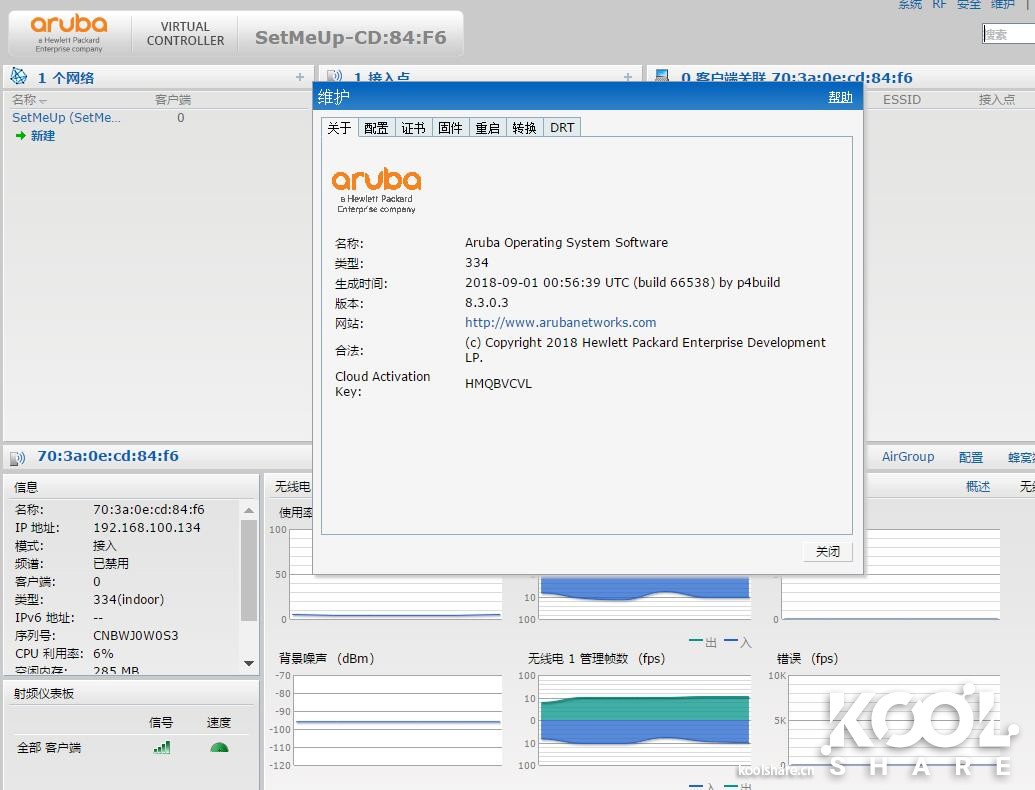Click the version value 8.3.0.3

click(x=486, y=302)
